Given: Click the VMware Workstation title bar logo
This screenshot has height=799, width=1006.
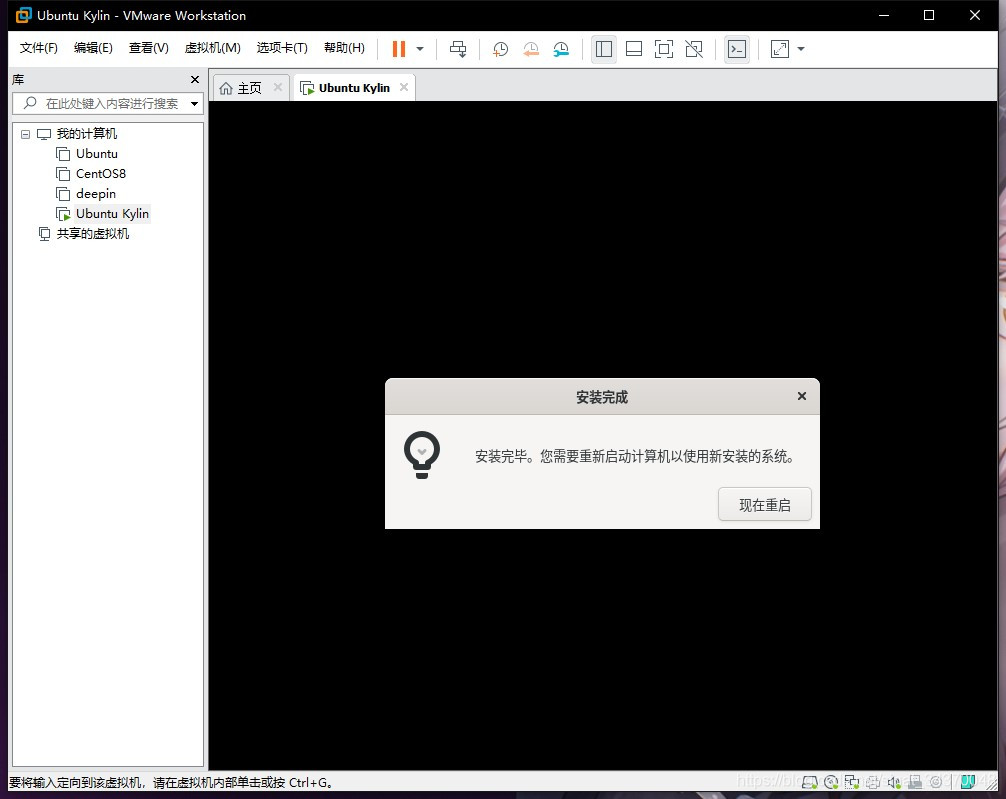Looking at the screenshot, I should coord(23,15).
